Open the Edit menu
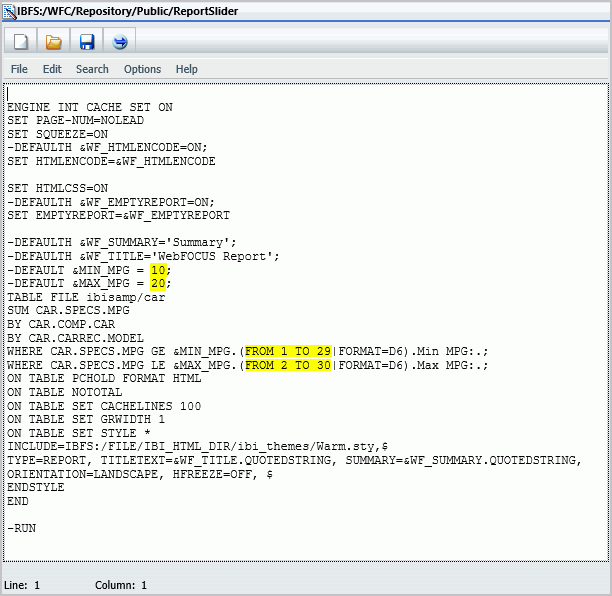Image resolution: width=612 pixels, height=596 pixels. (52, 69)
